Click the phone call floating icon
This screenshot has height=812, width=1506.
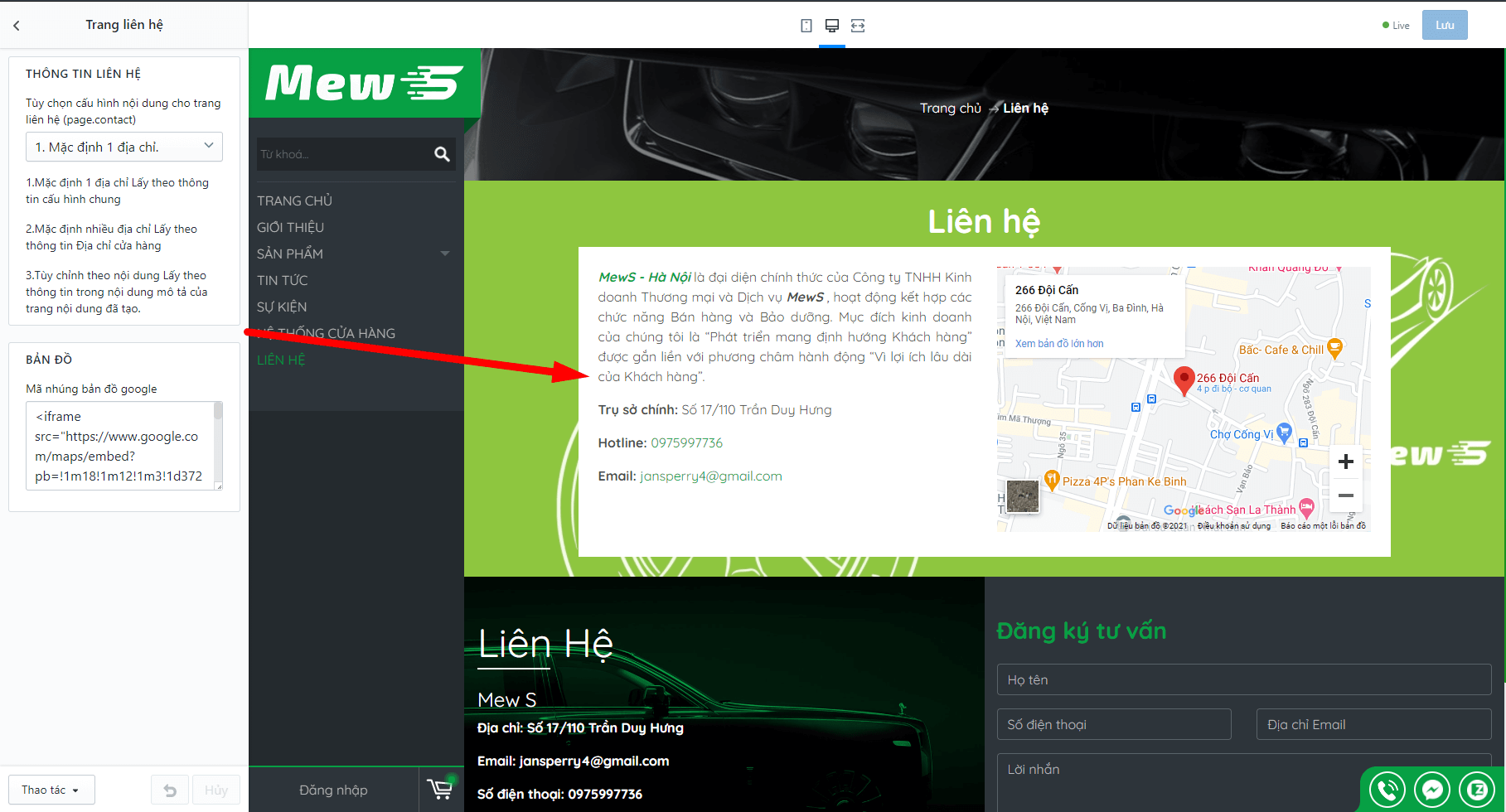tap(1387, 790)
